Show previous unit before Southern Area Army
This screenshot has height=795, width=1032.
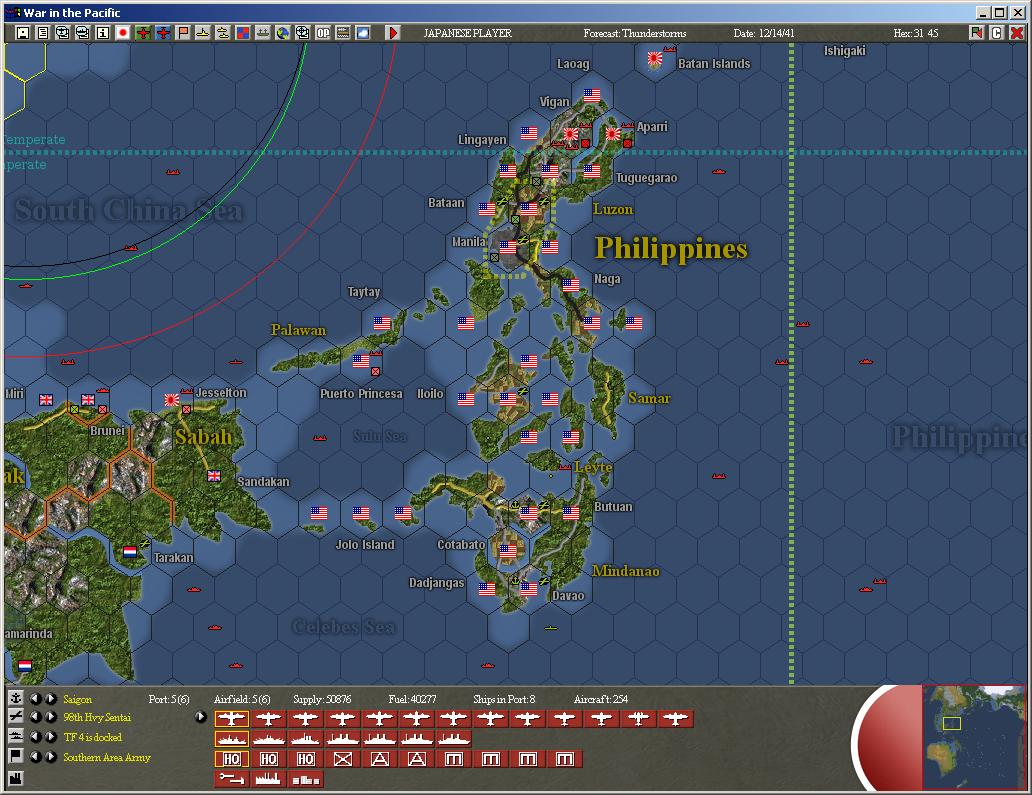35,757
